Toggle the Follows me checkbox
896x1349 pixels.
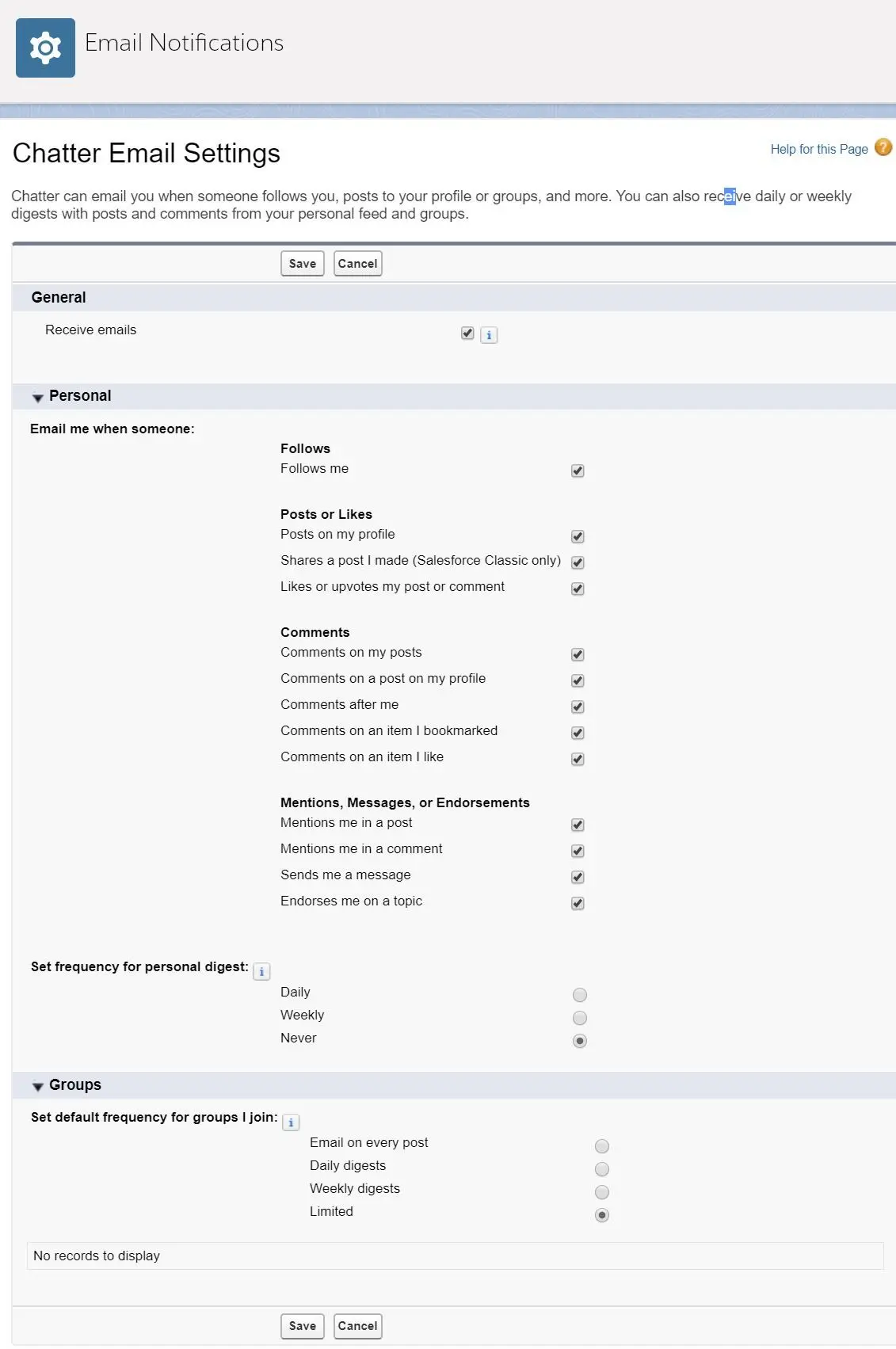(578, 471)
